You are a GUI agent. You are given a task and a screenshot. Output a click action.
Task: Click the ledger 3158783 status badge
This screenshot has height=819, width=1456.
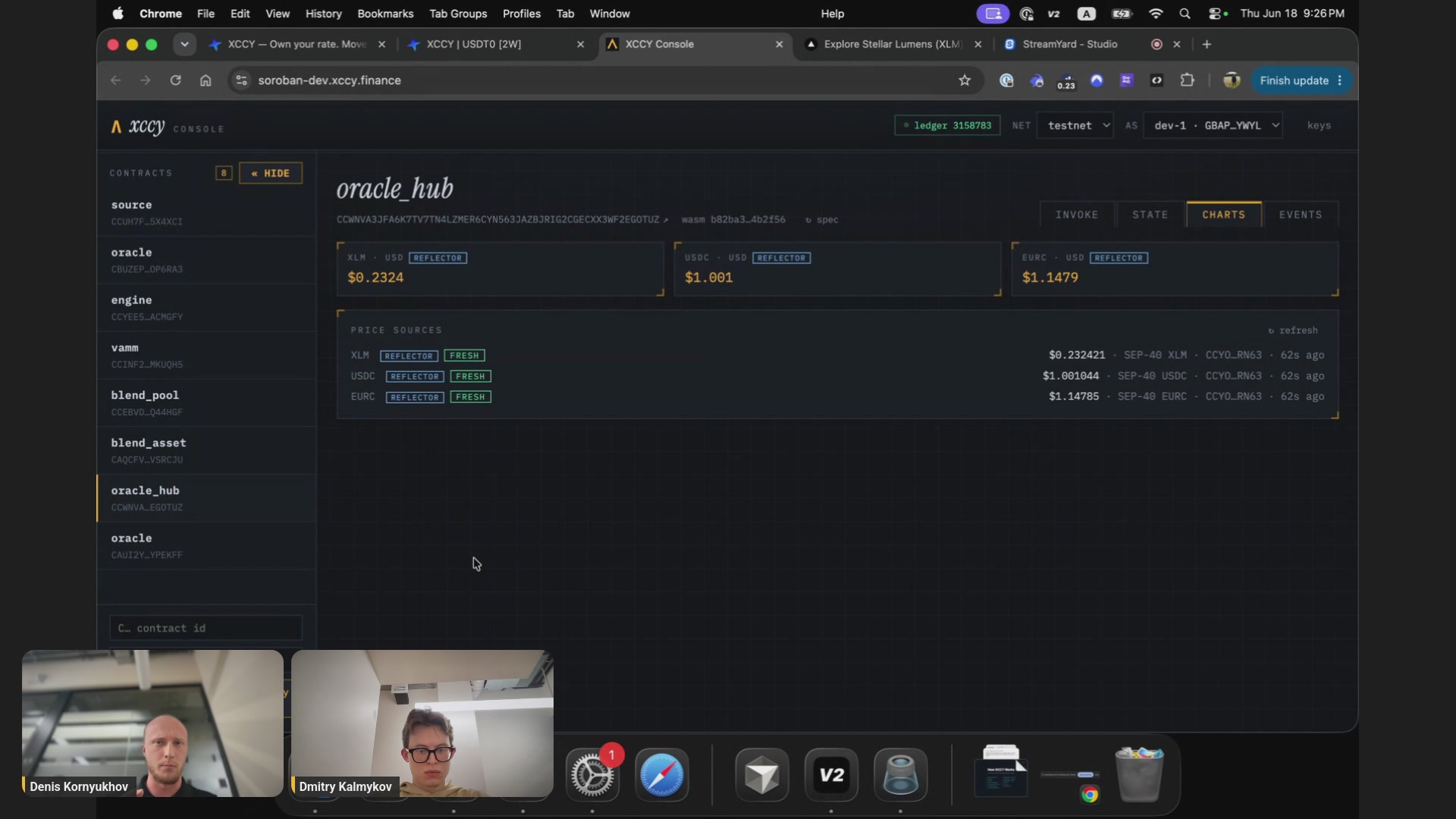coord(947,126)
